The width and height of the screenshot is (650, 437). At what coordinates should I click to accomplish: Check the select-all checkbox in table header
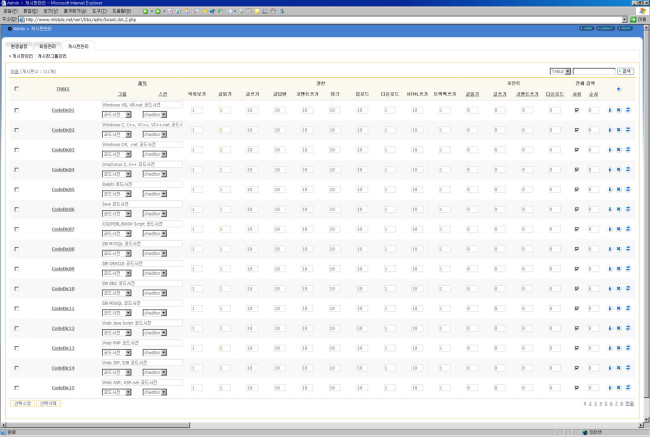coord(16,89)
